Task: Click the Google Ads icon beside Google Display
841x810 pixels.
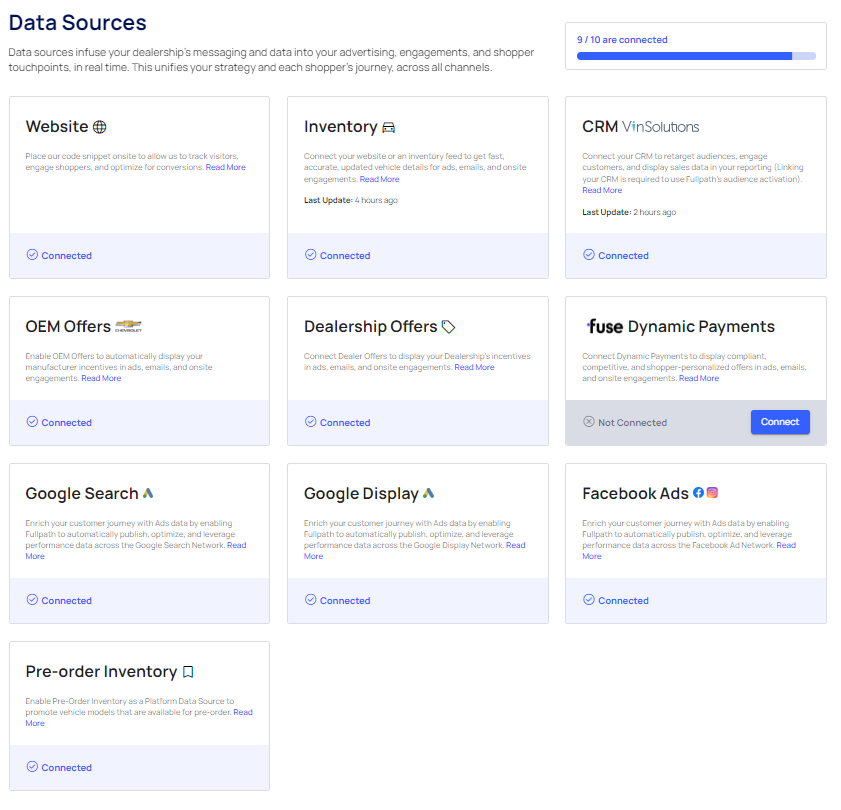Action: [x=428, y=493]
